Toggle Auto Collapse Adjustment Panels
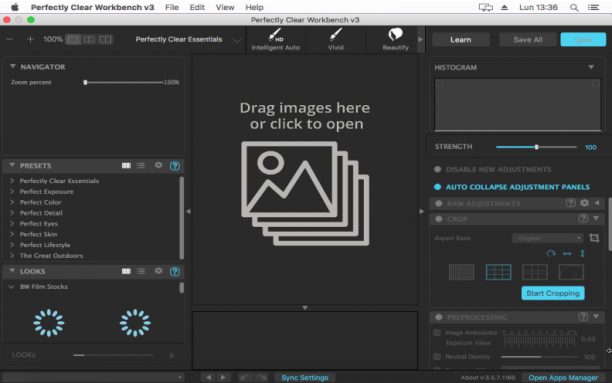 click(438, 187)
